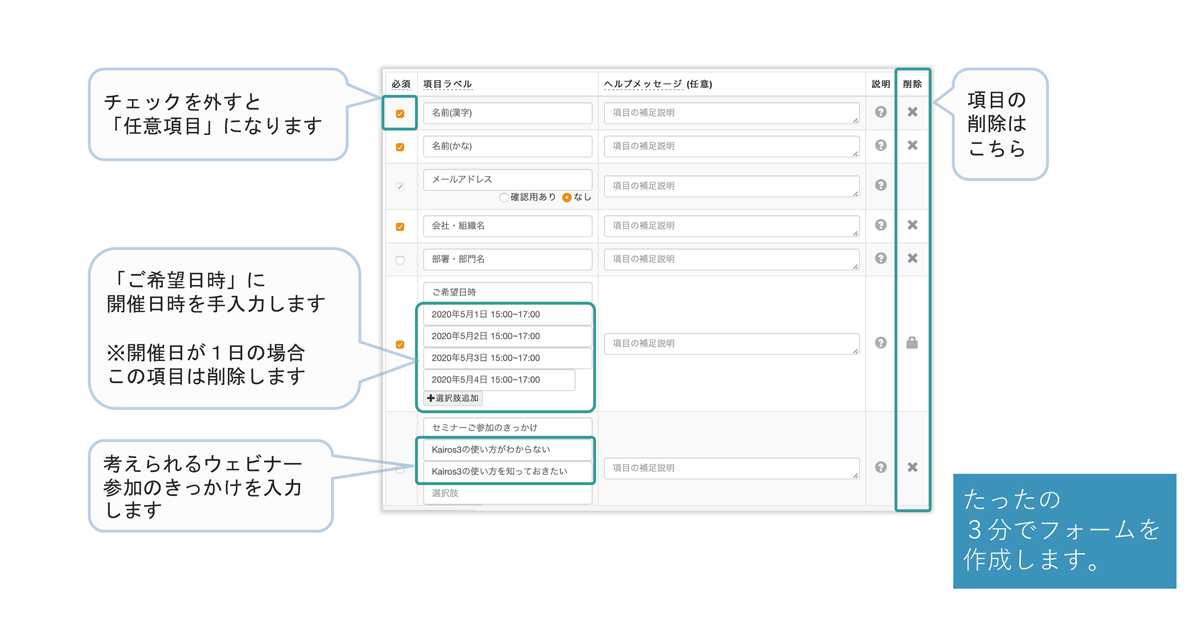1200x617 pixels.
Task: Click the empty 選択肢 placeholder field
Action: pos(507,493)
